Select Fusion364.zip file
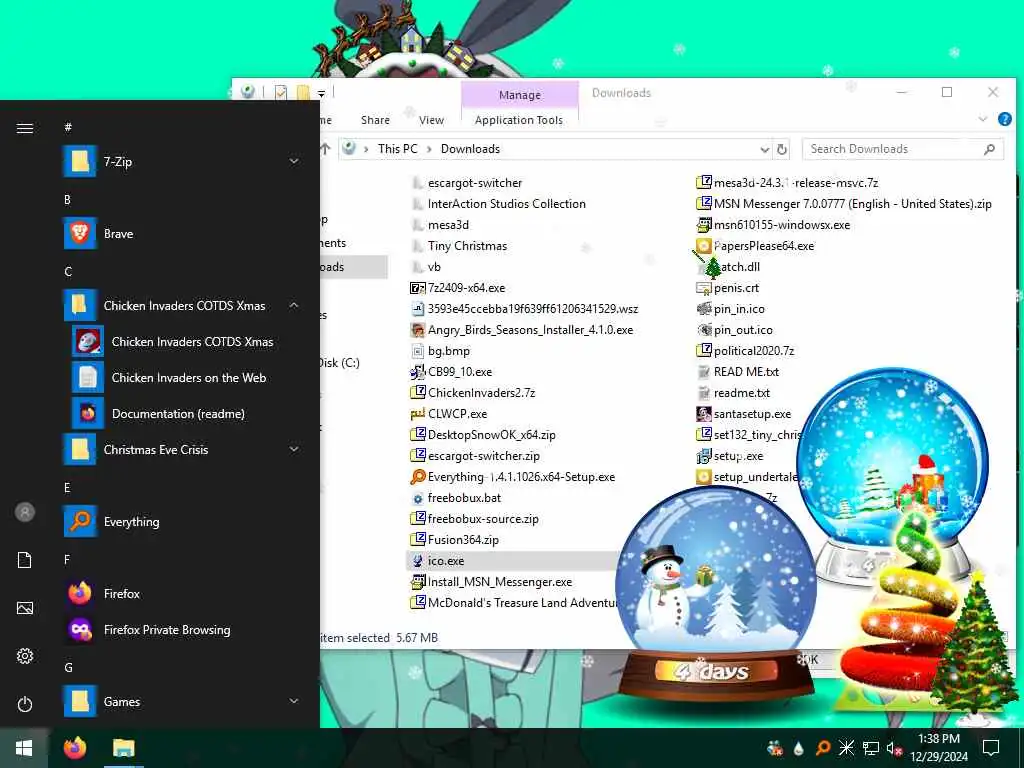Screen dimensions: 1024x768 click(454, 540)
